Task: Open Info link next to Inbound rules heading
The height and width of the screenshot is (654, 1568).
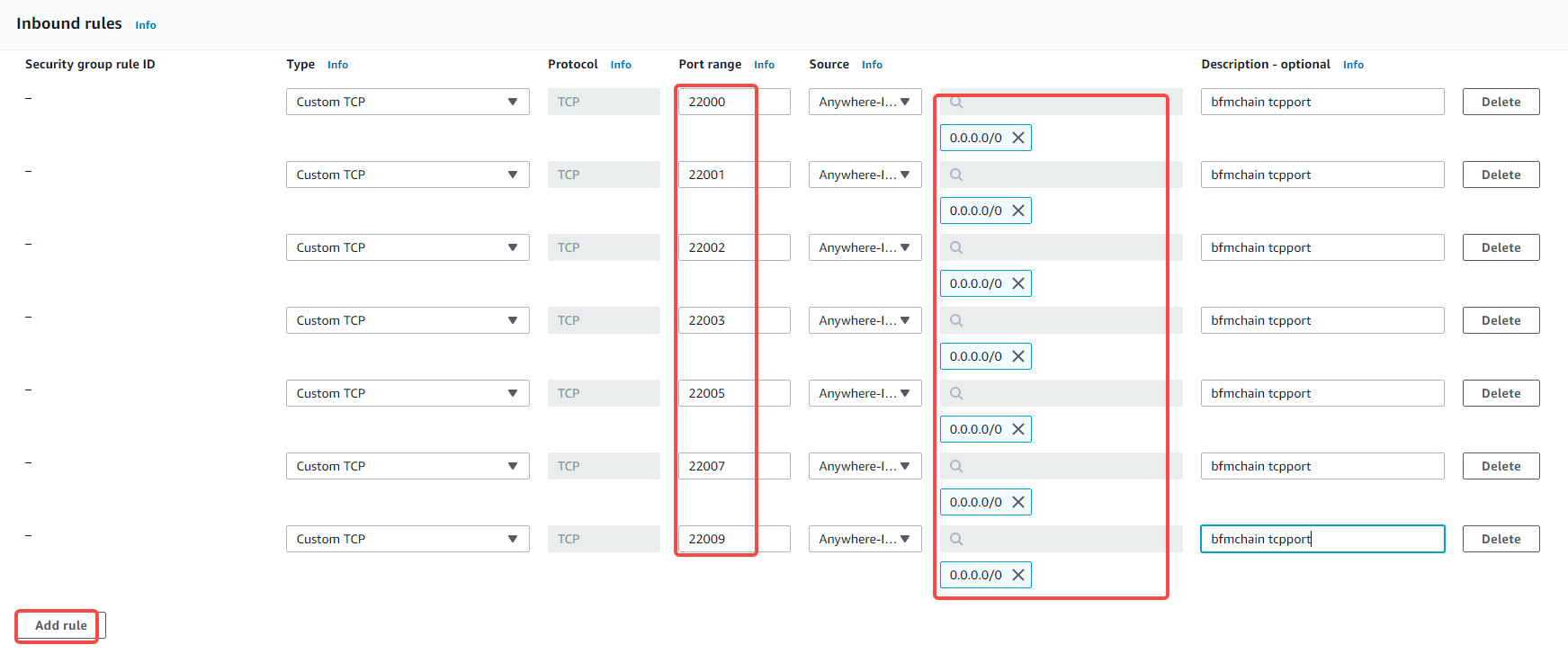Action: tap(146, 25)
